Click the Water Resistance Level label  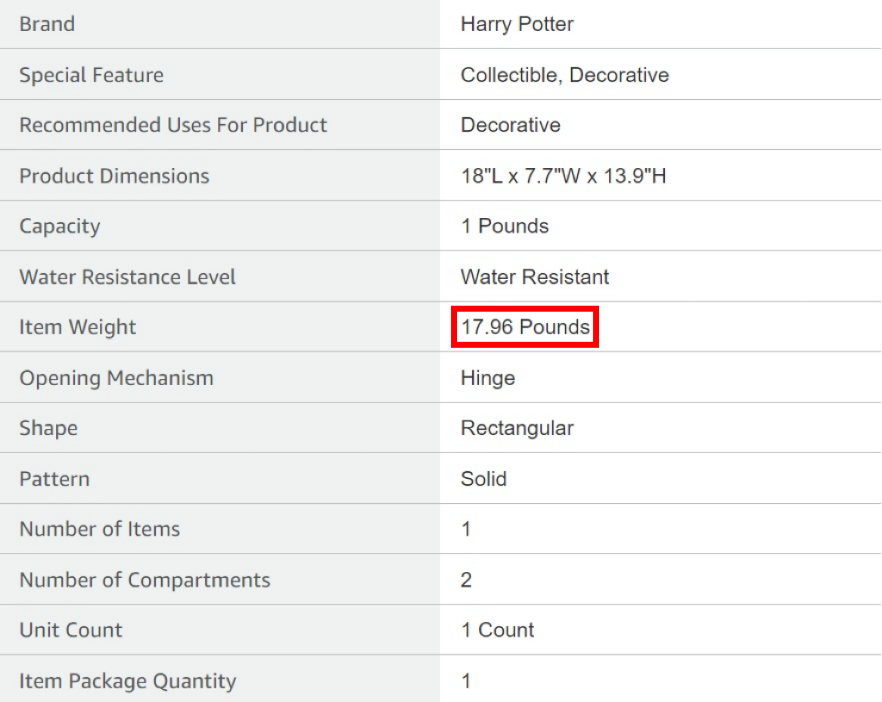click(x=128, y=277)
